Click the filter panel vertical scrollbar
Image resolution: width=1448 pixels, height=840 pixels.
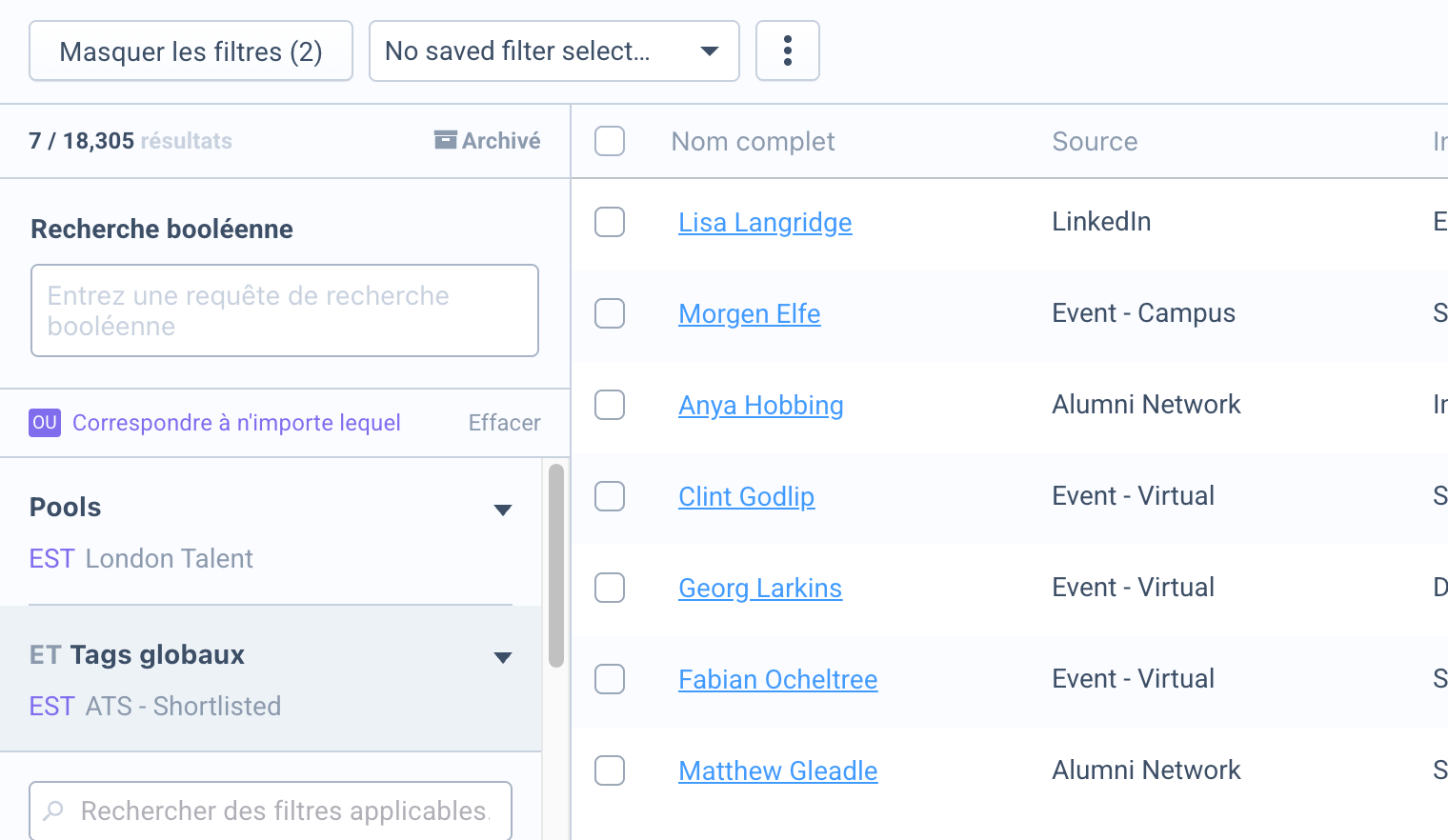click(x=556, y=565)
